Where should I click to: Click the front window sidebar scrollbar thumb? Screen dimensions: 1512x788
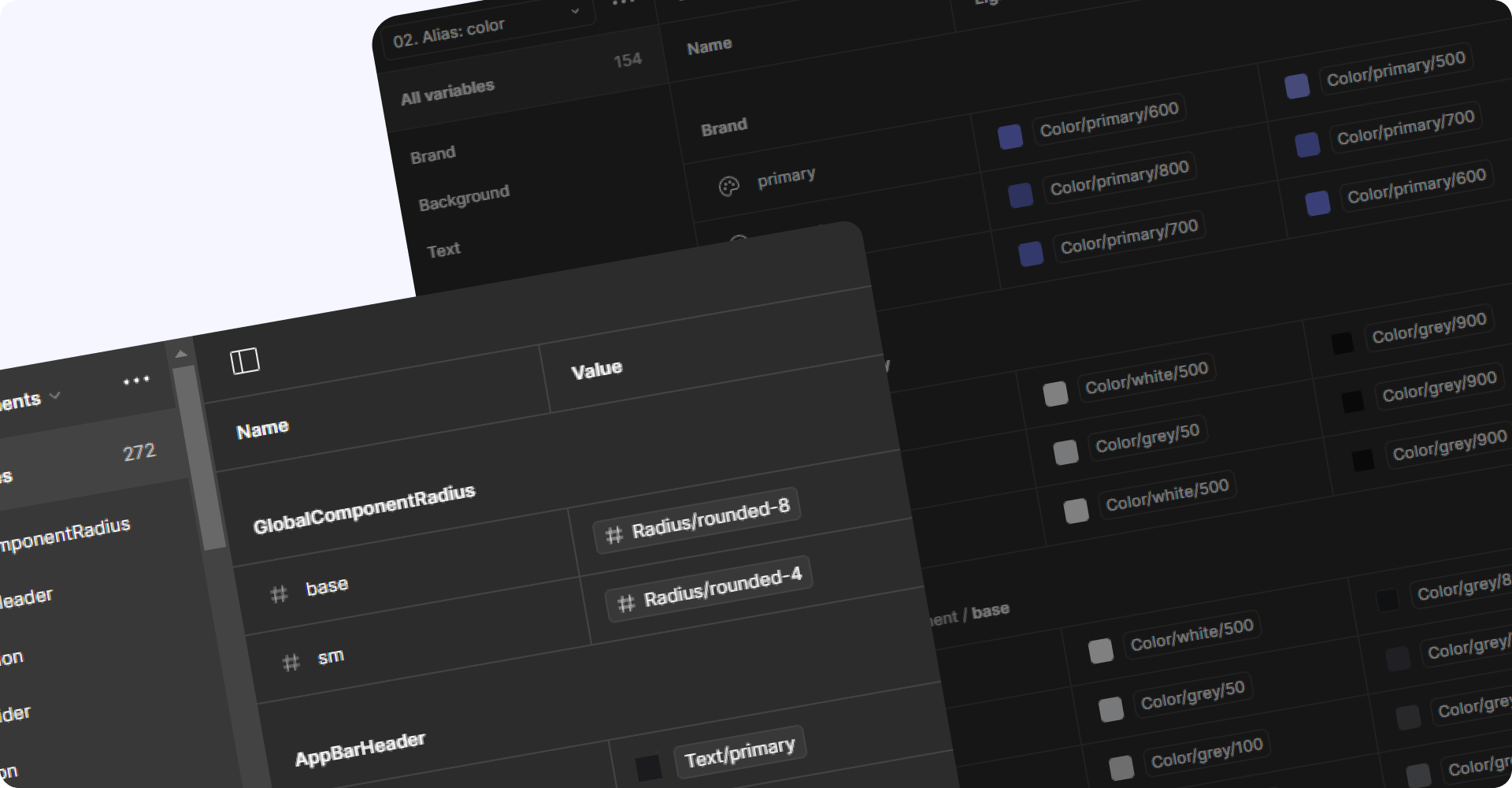pos(199,457)
